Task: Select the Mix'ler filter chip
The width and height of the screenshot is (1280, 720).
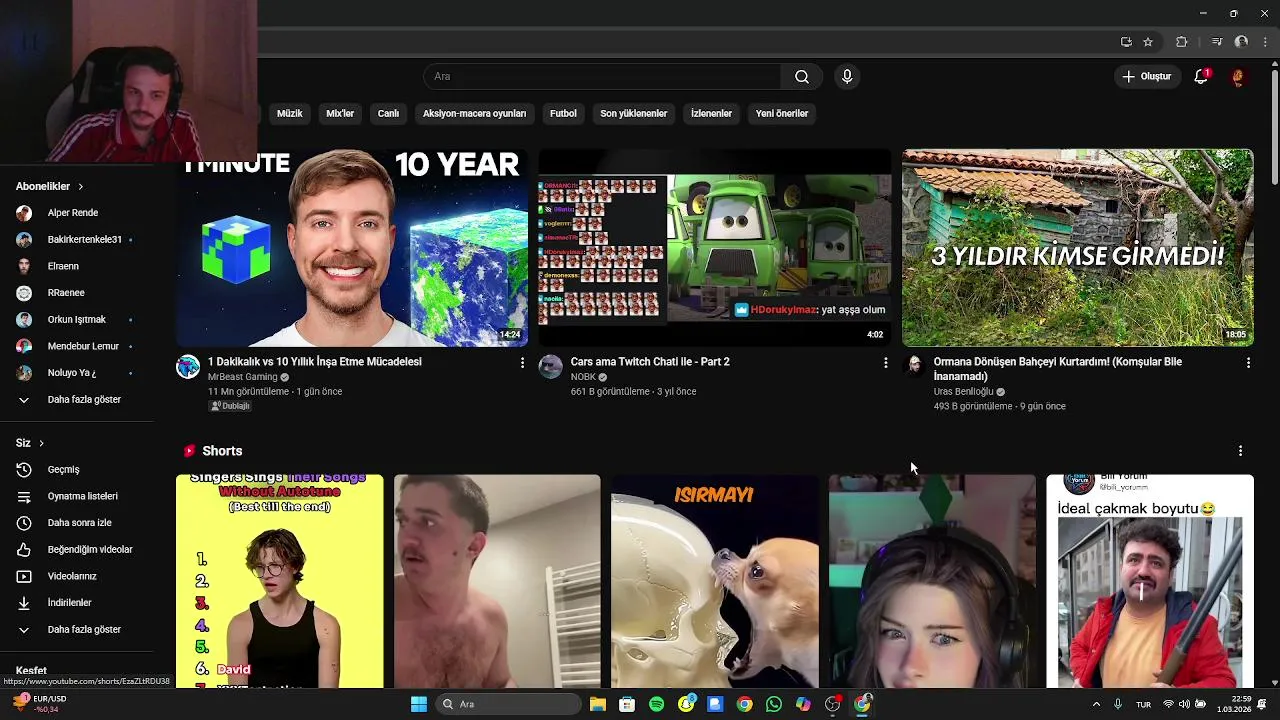Action: coord(340,114)
